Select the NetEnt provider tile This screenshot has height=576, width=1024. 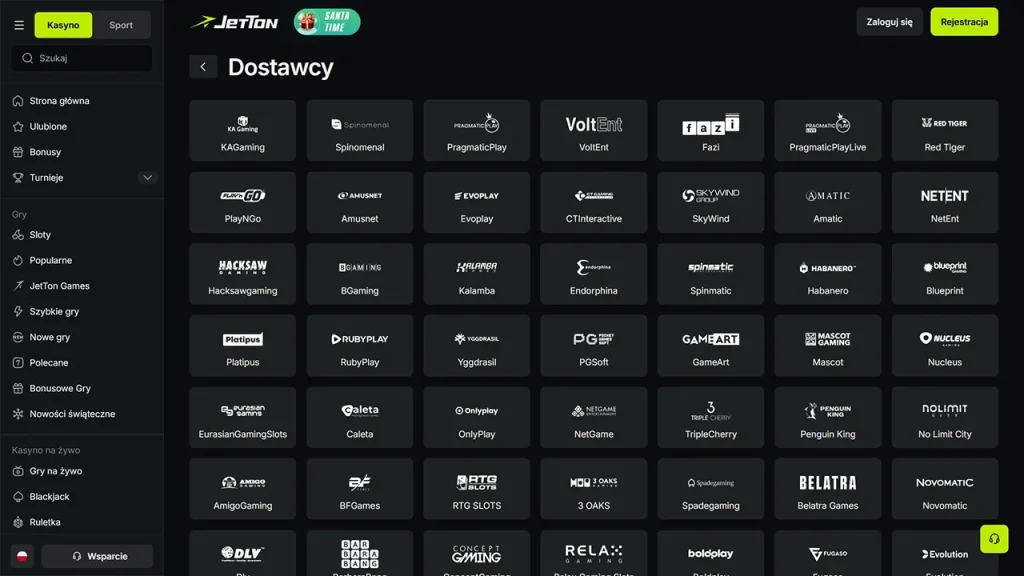(944, 202)
